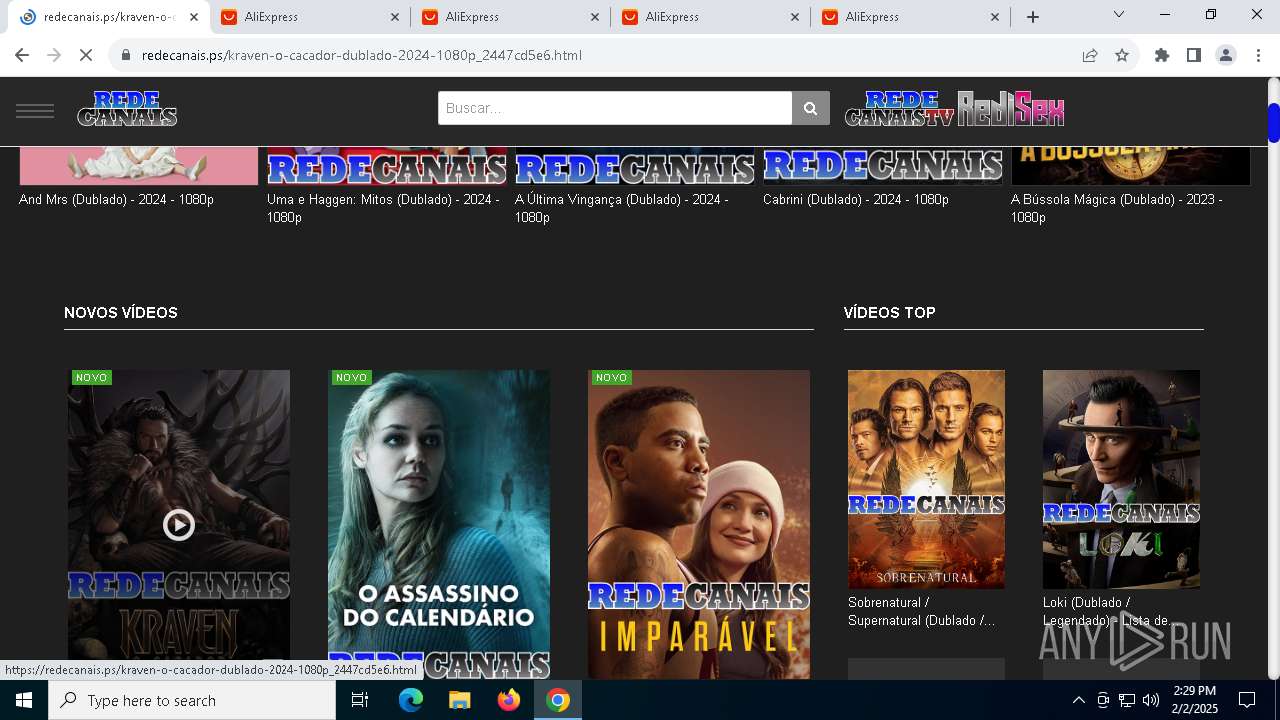Screen dimensions: 1280x720
Task: Click the And Mrs thumbnail image
Action: pos(139,166)
